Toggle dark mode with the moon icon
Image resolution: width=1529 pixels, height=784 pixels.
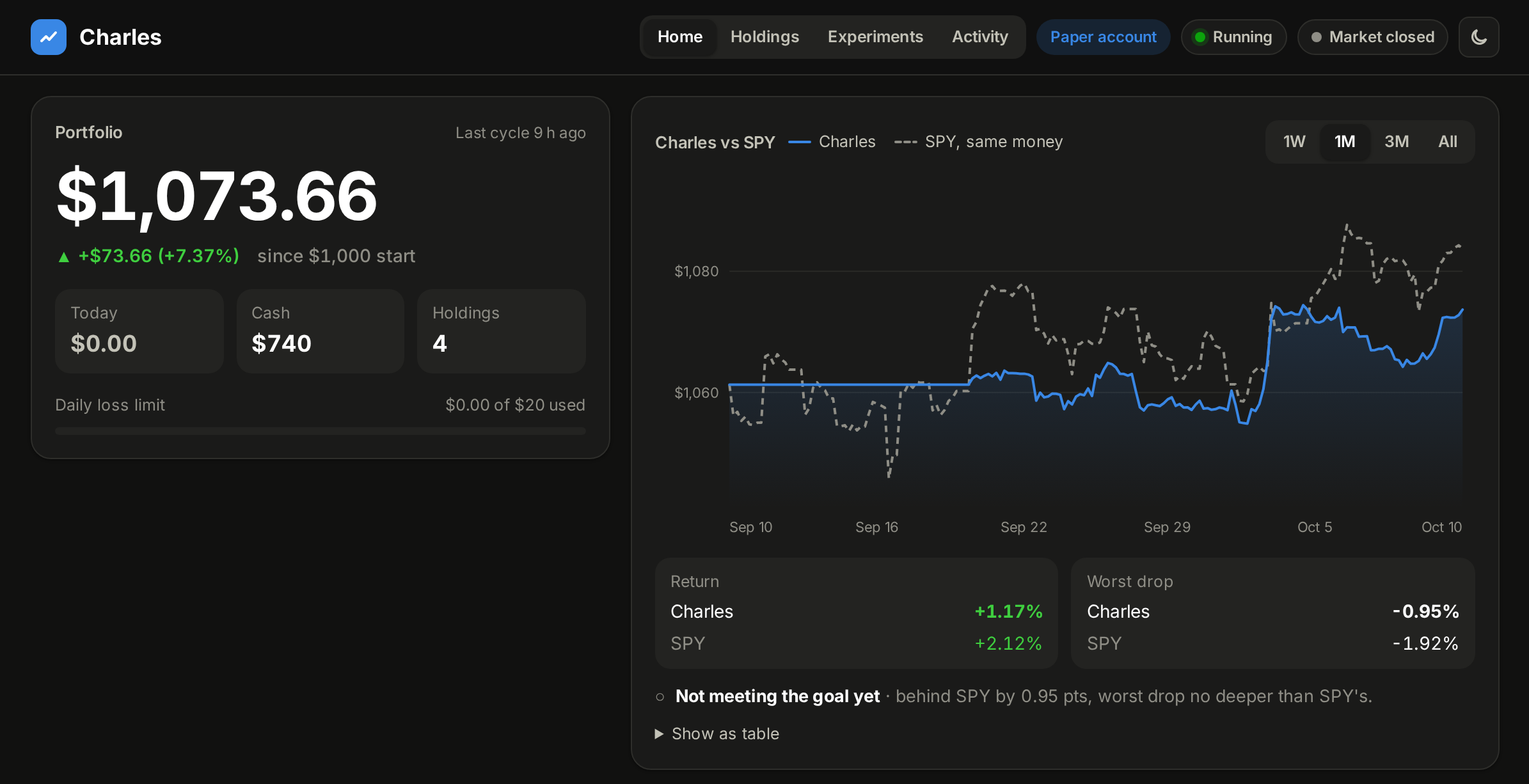click(1479, 37)
